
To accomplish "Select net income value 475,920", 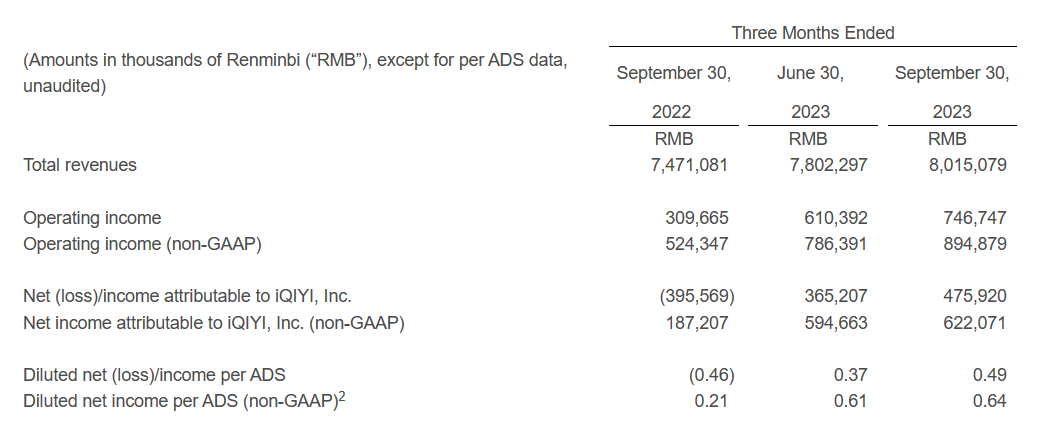I will click(974, 296).
